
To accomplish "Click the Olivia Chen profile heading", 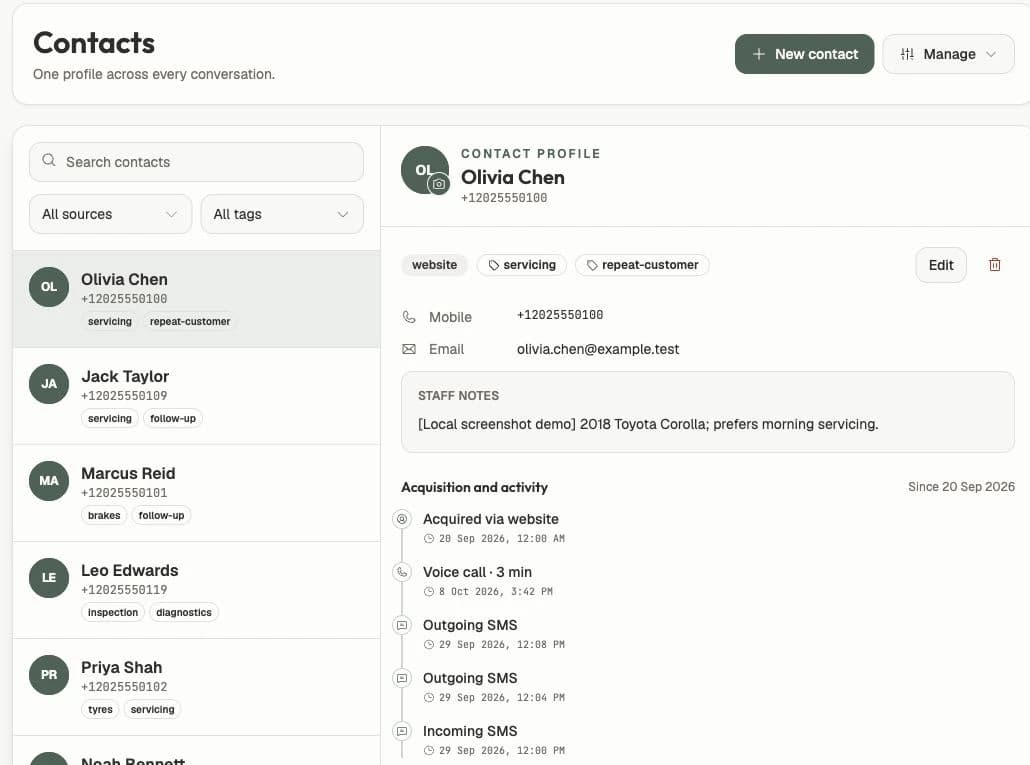I will coord(512,177).
